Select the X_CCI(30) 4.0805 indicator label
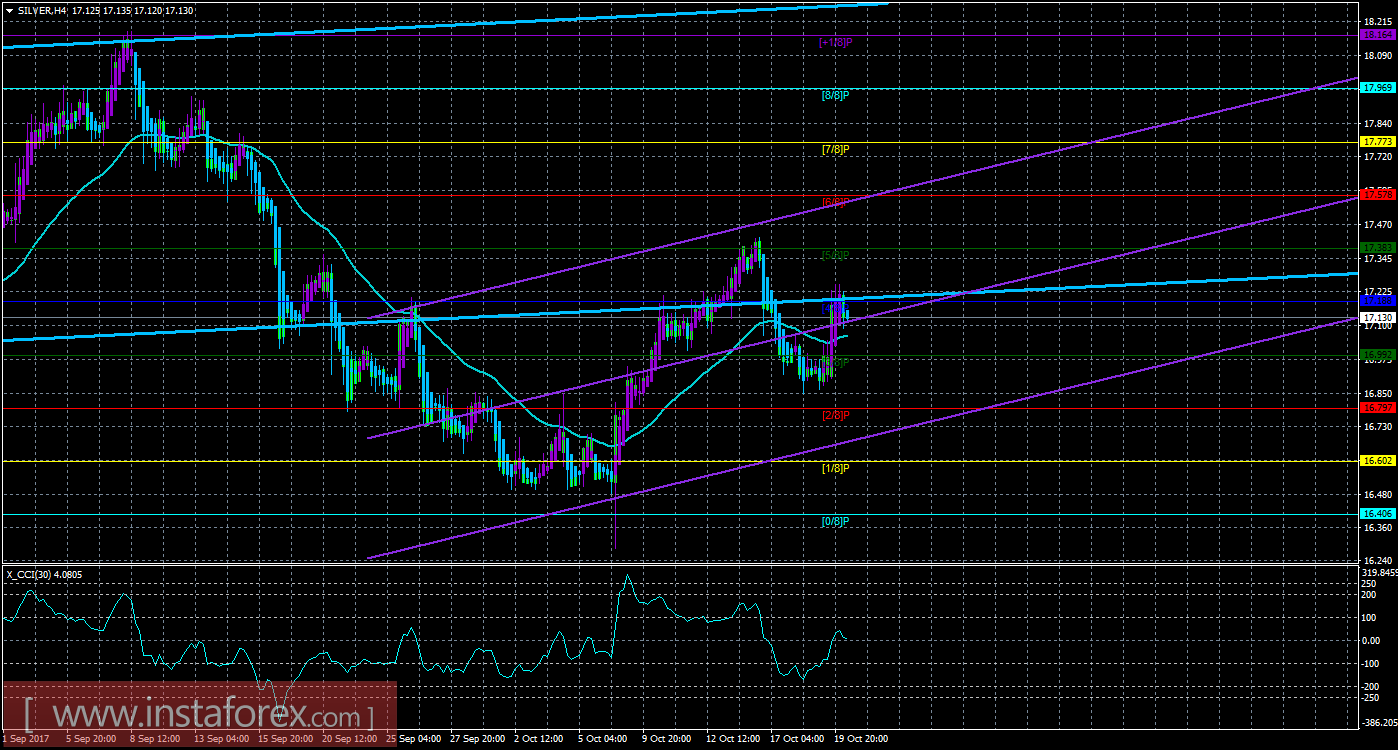Viewport: 1398px width, 750px height. pyautogui.click(x=45, y=574)
